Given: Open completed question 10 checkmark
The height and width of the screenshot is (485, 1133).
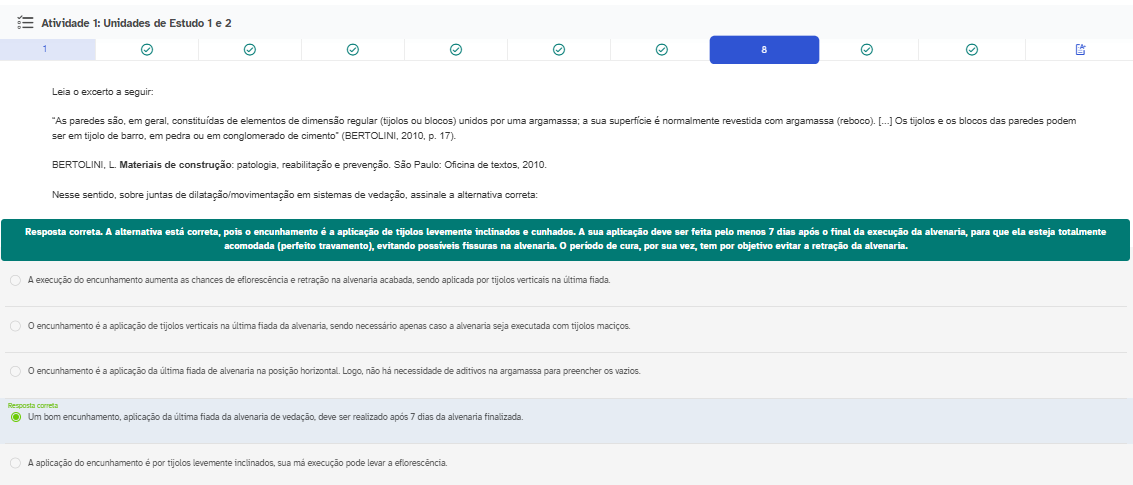Looking at the screenshot, I should [x=971, y=49].
